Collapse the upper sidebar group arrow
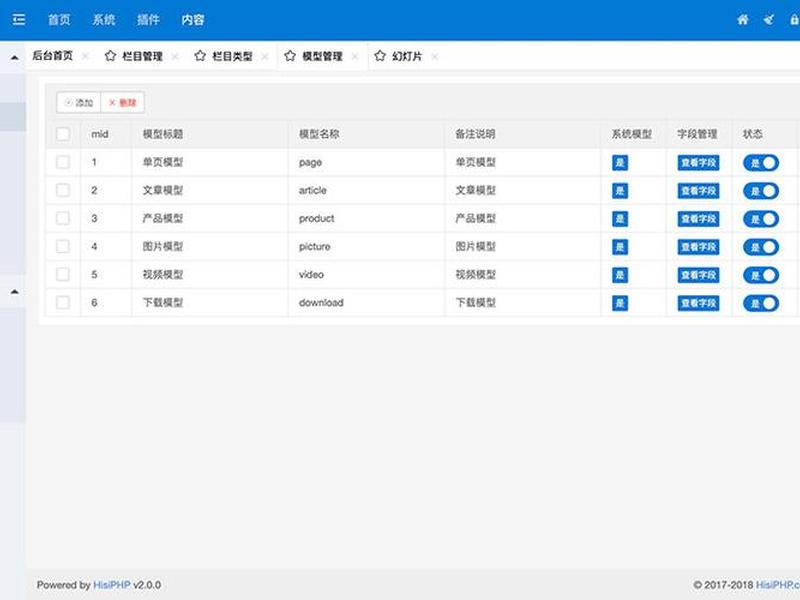This screenshot has height=600, width=800. (x=15, y=58)
